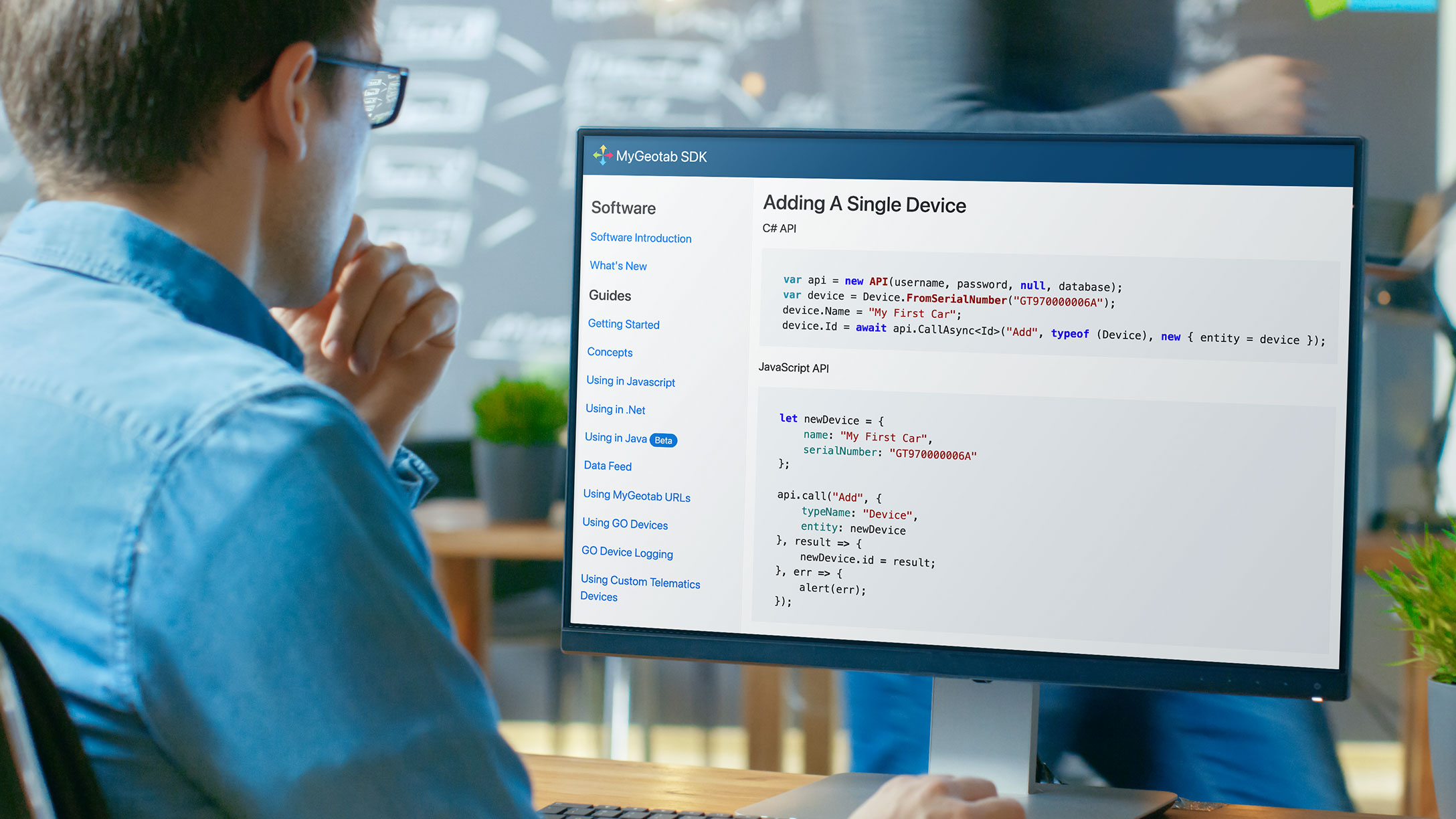
Task: Open GO Device Logging guide
Action: click(627, 552)
